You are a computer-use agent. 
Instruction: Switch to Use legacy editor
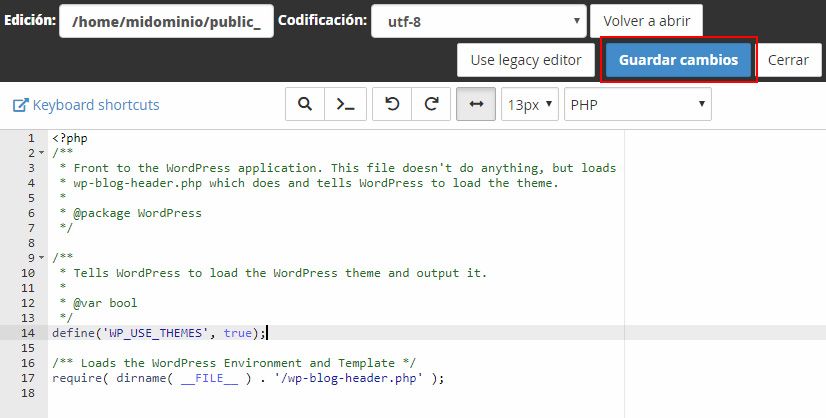pos(526,60)
